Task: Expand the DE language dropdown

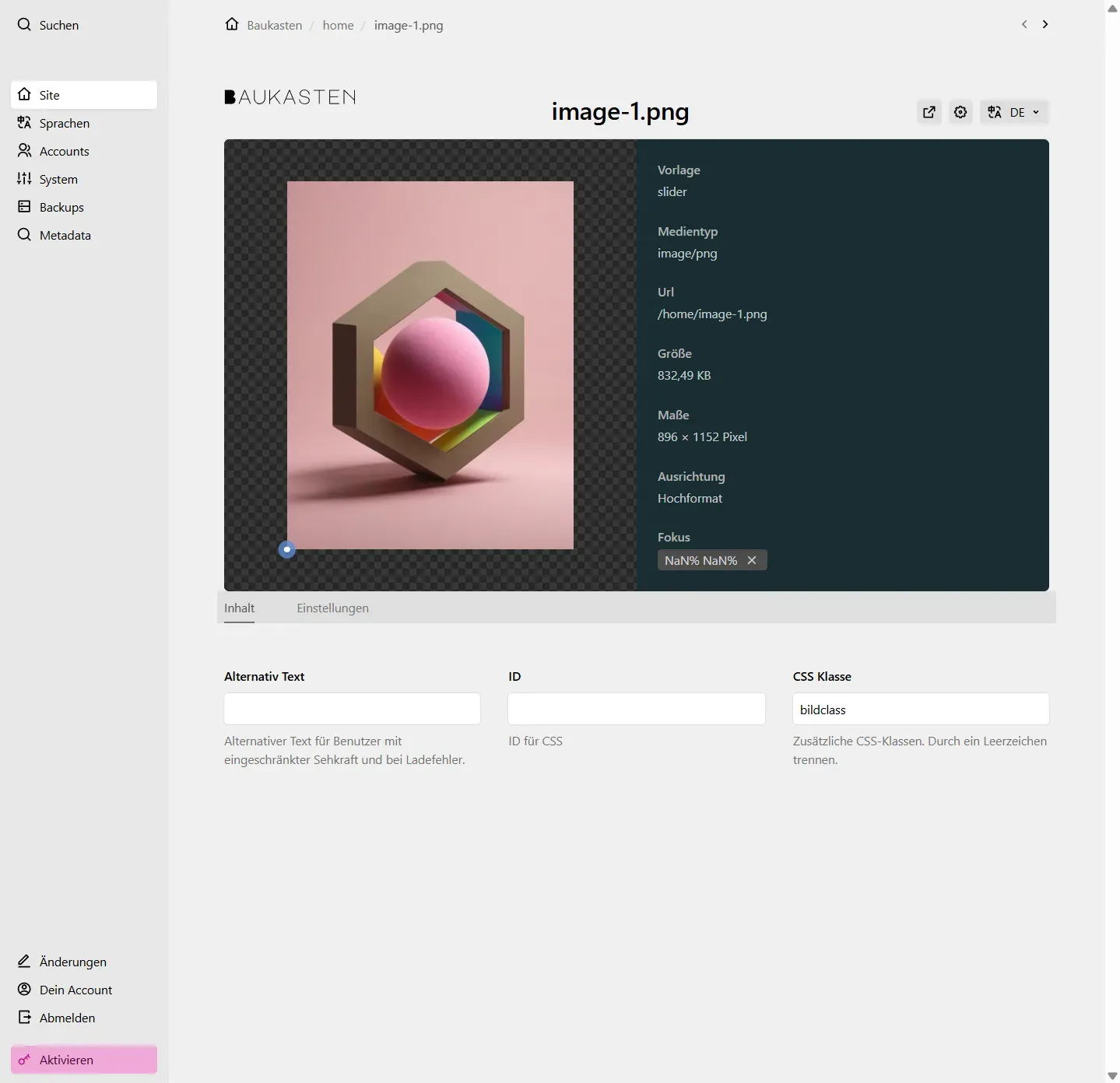Action: click(1015, 112)
